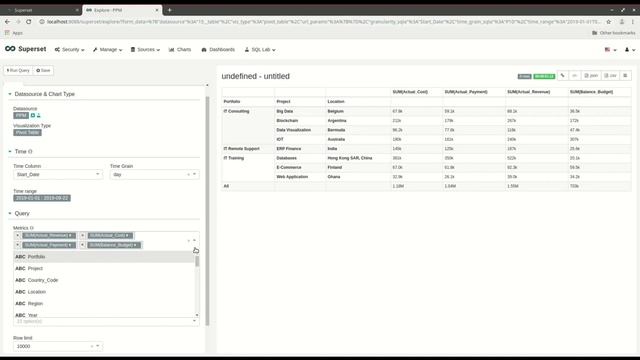Click the options list scrollbar thumb

tap(197, 261)
